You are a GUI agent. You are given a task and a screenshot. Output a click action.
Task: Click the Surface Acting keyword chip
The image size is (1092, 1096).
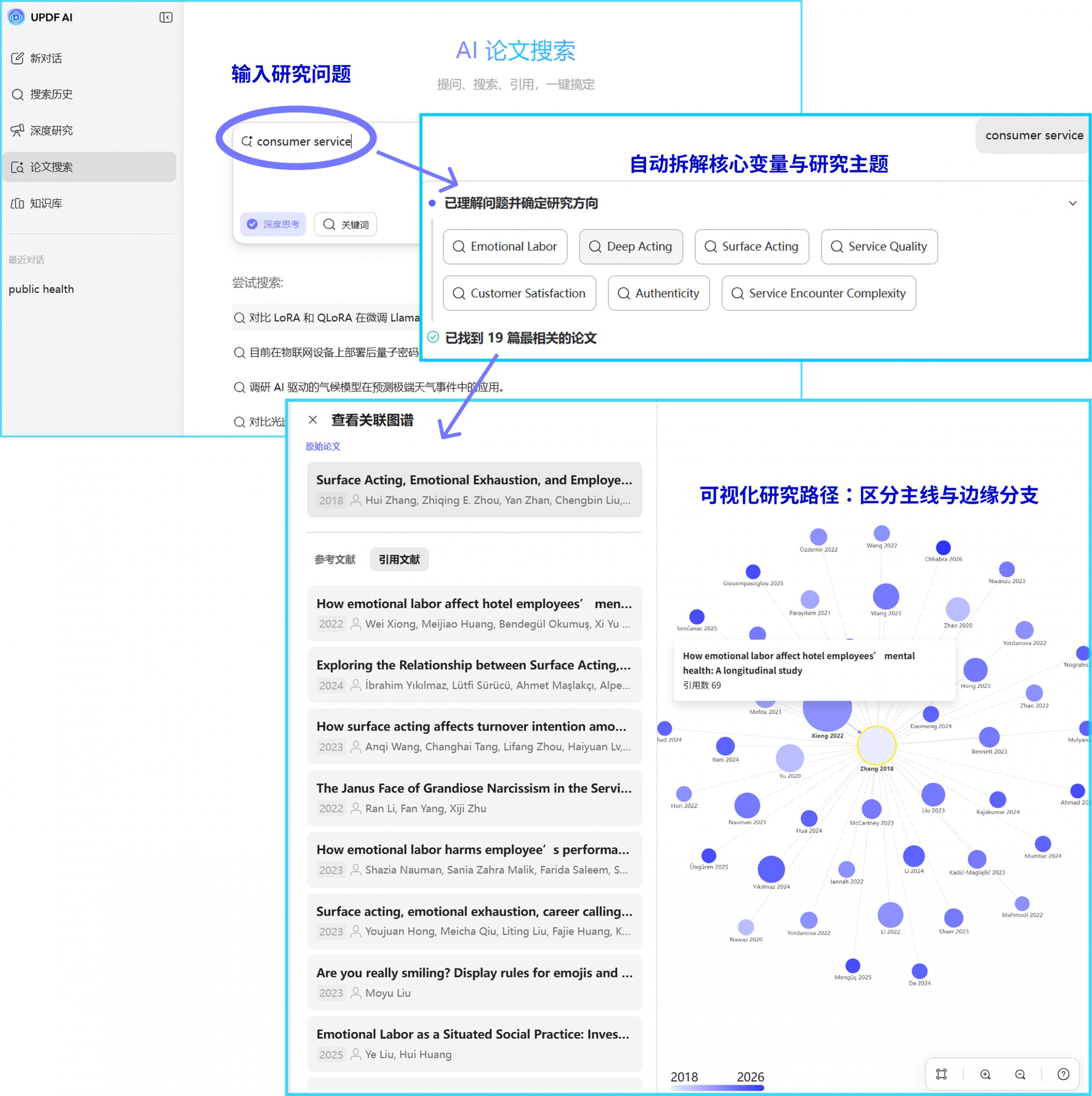(x=752, y=246)
